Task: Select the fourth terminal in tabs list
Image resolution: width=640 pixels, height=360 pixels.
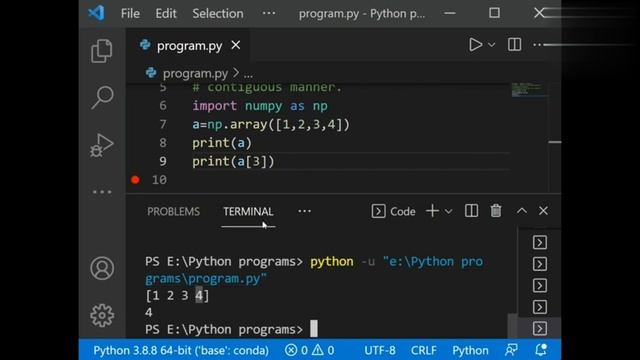Action: (540, 307)
